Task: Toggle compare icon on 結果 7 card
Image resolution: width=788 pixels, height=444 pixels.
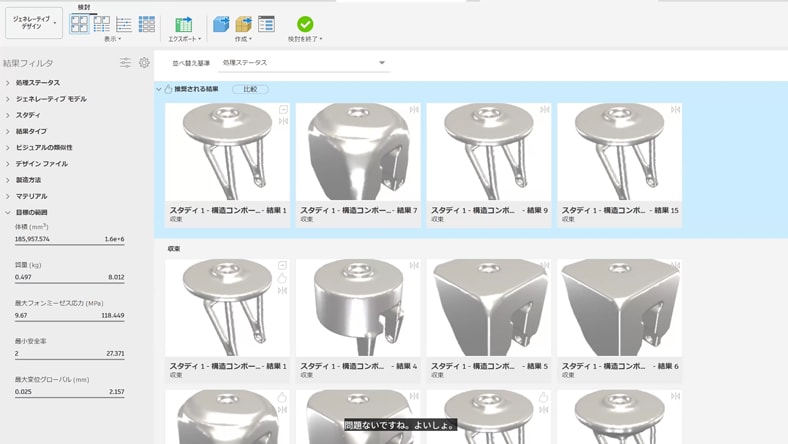Action: 414,110
